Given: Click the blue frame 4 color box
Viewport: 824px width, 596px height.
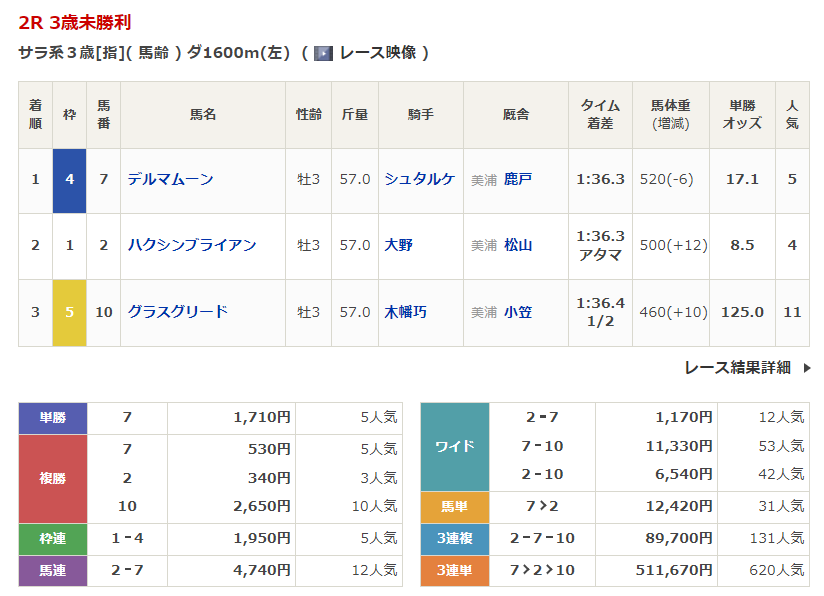Looking at the screenshot, I should click(69, 180).
